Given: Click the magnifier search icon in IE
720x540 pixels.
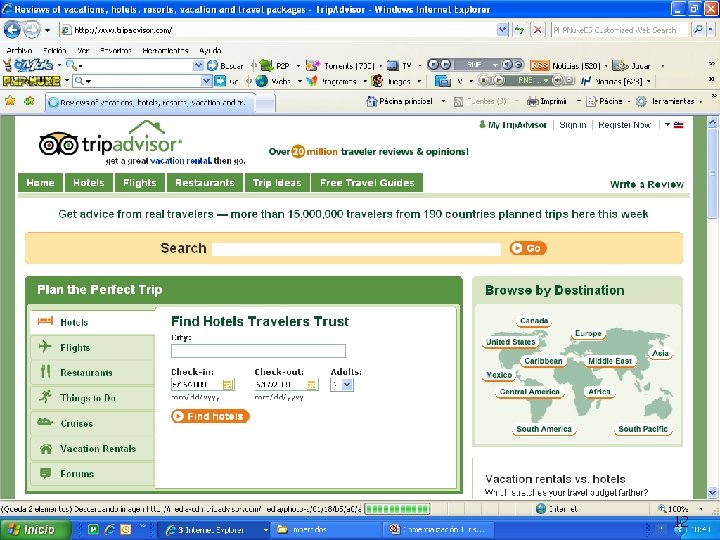Looking at the screenshot, I should [698, 30].
